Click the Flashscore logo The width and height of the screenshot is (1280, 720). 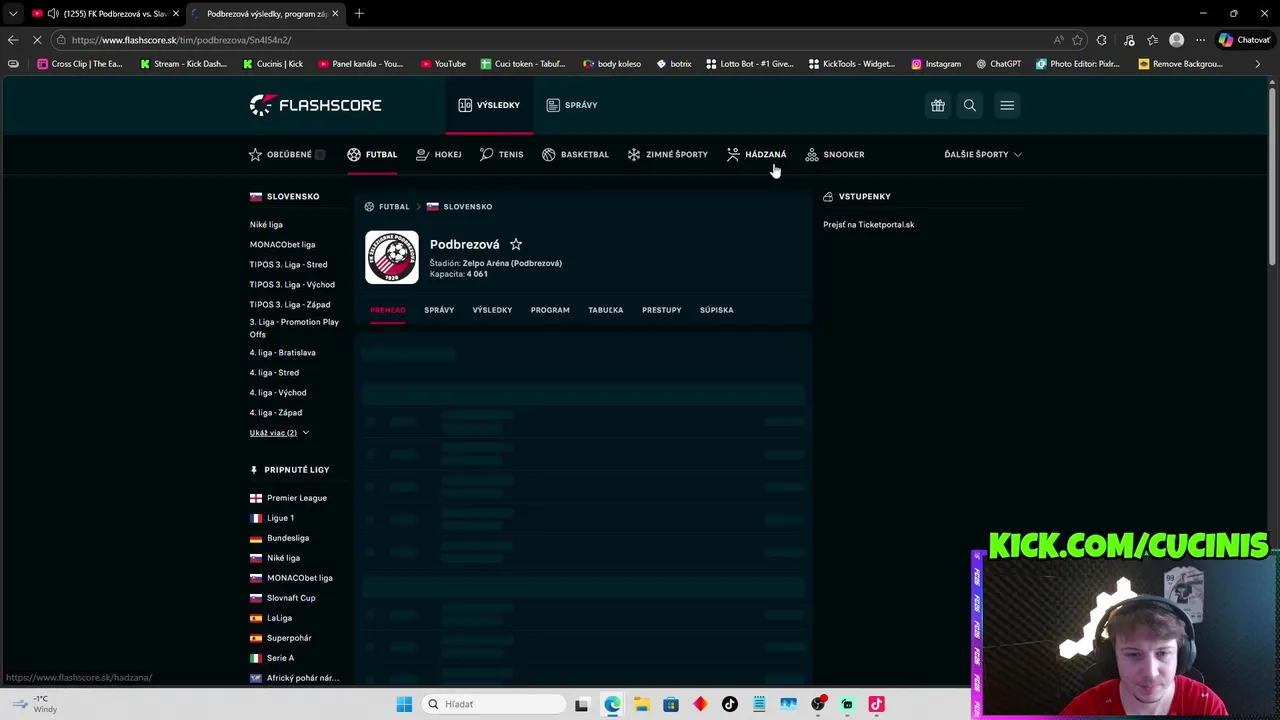click(x=315, y=105)
